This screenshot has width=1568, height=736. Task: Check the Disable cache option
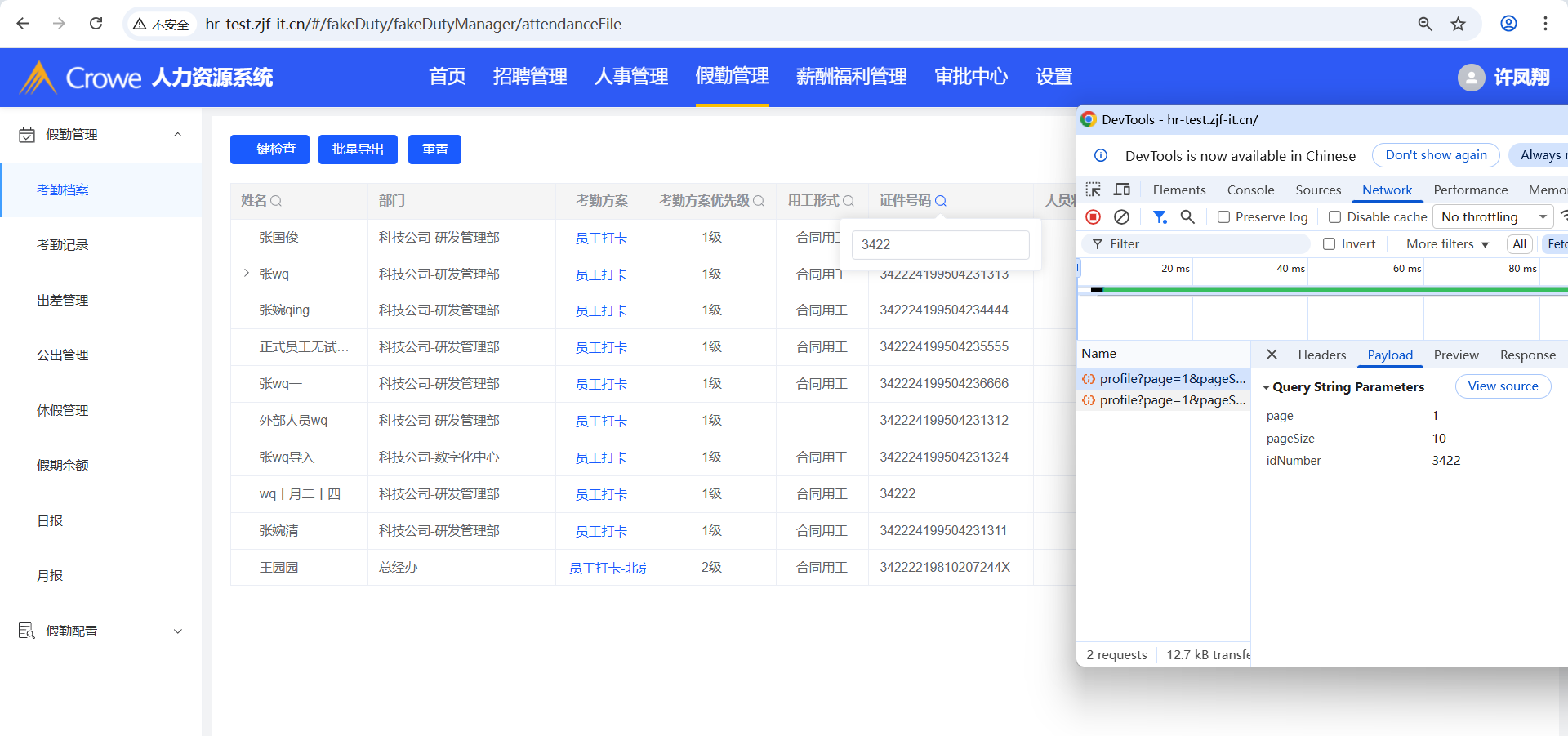(1334, 216)
